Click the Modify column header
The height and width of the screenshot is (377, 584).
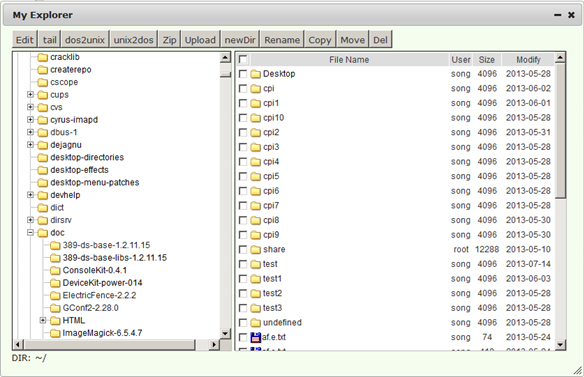pyautogui.click(x=528, y=60)
